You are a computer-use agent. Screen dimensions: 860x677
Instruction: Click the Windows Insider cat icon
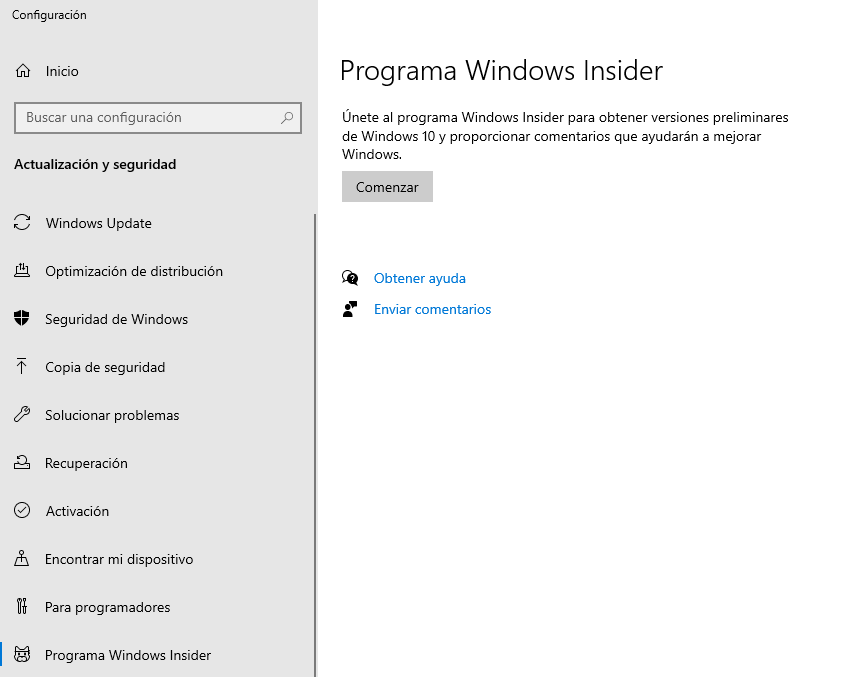click(x=22, y=655)
